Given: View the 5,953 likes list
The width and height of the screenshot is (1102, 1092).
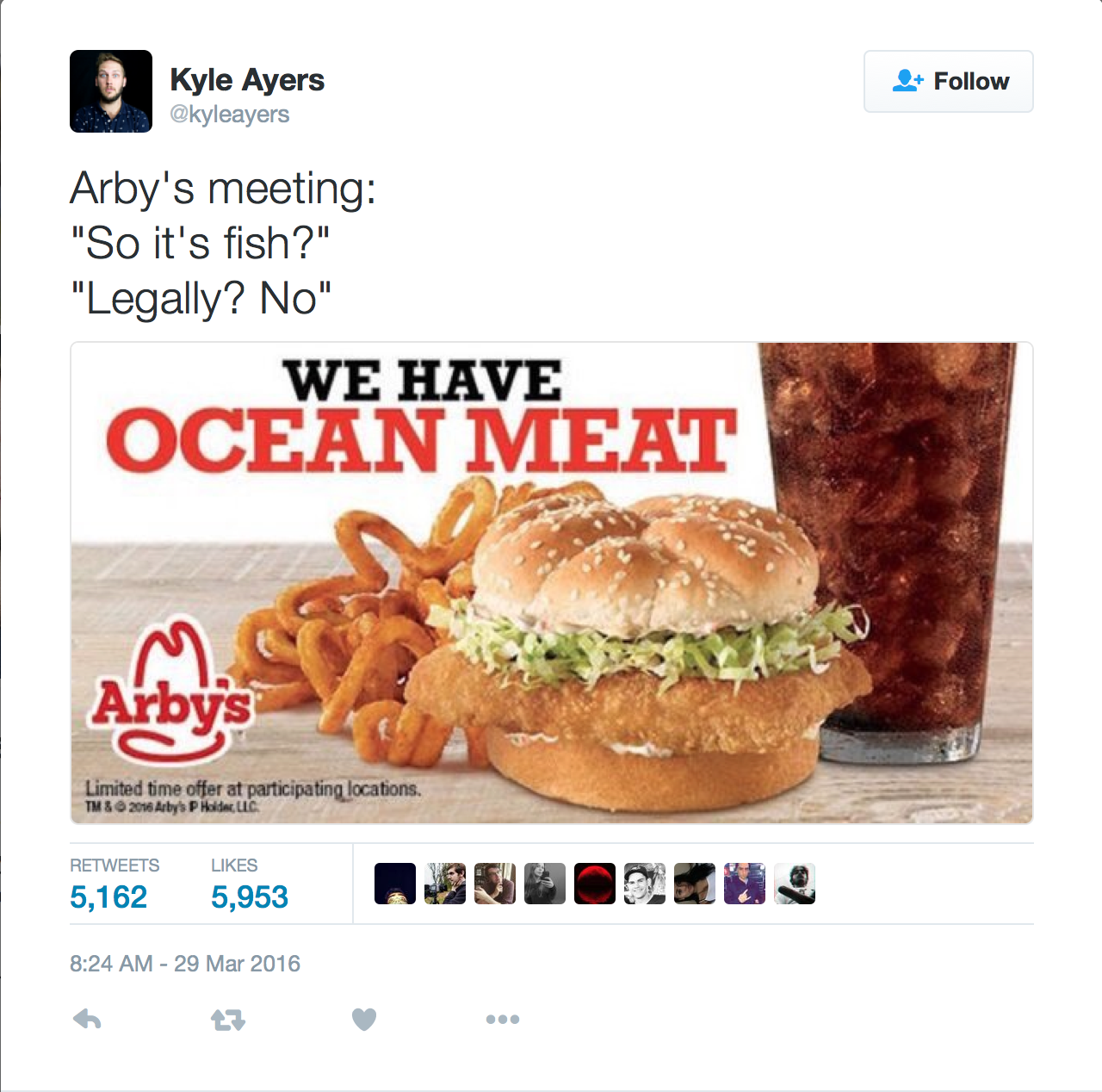Looking at the screenshot, I should tap(250, 884).
